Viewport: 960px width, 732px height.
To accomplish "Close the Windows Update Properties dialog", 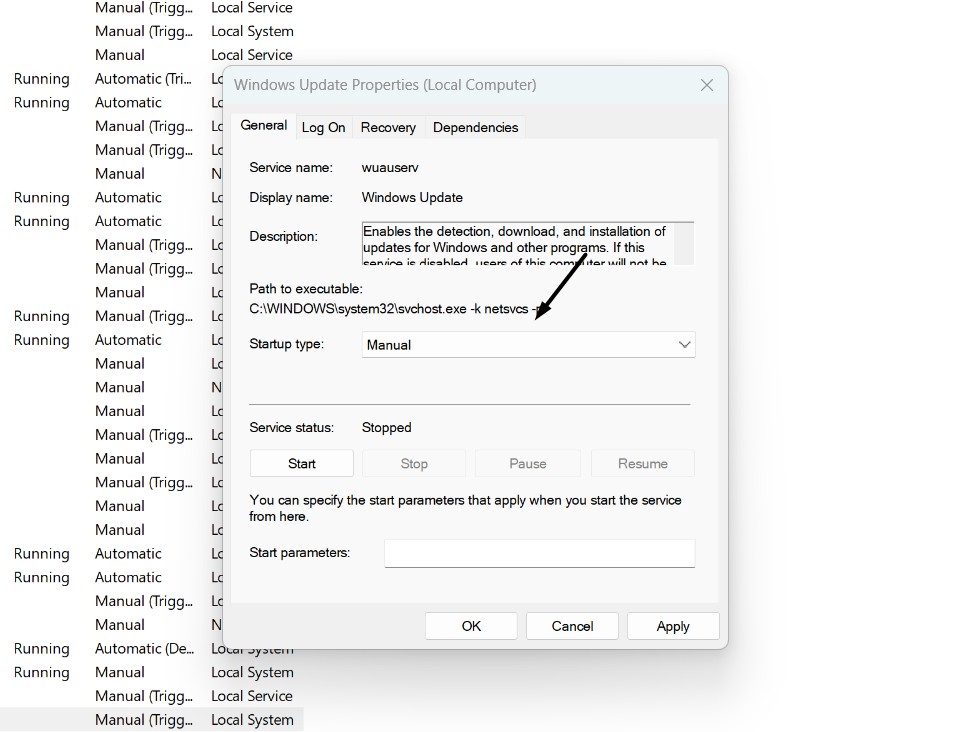I will [706, 85].
